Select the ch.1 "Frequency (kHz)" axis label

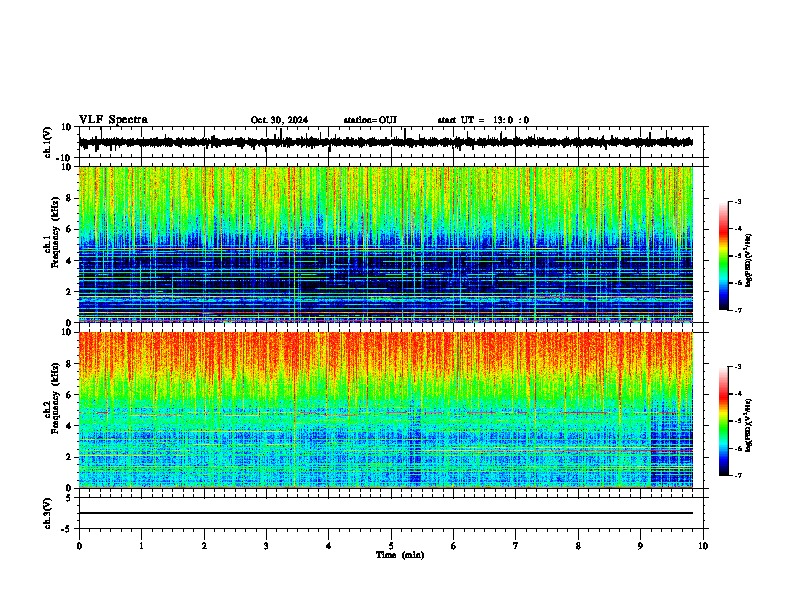tap(55, 234)
